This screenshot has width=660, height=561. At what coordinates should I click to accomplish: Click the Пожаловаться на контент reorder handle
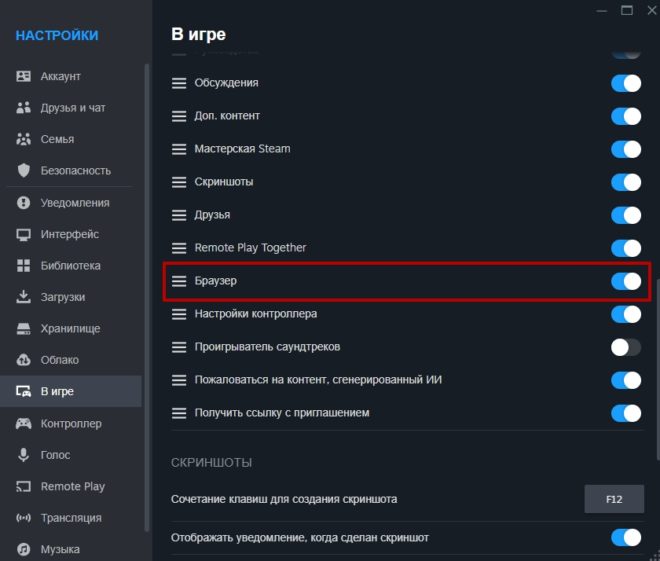pyautogui.click(x=179, y=380)
